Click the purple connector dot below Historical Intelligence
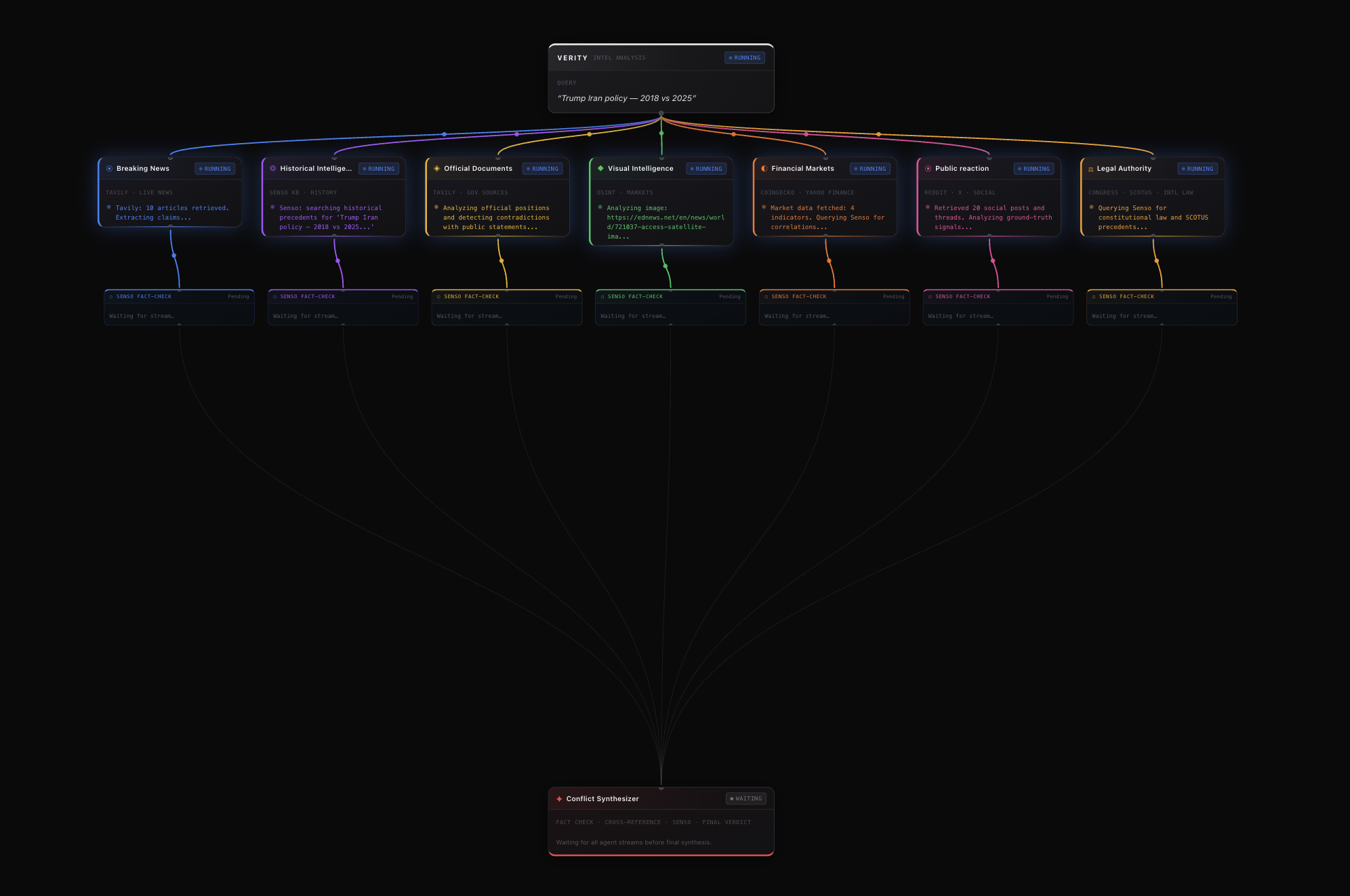The width and height of the screenshot is (1350, 896). pyautogui.click(x=337, y=261)
